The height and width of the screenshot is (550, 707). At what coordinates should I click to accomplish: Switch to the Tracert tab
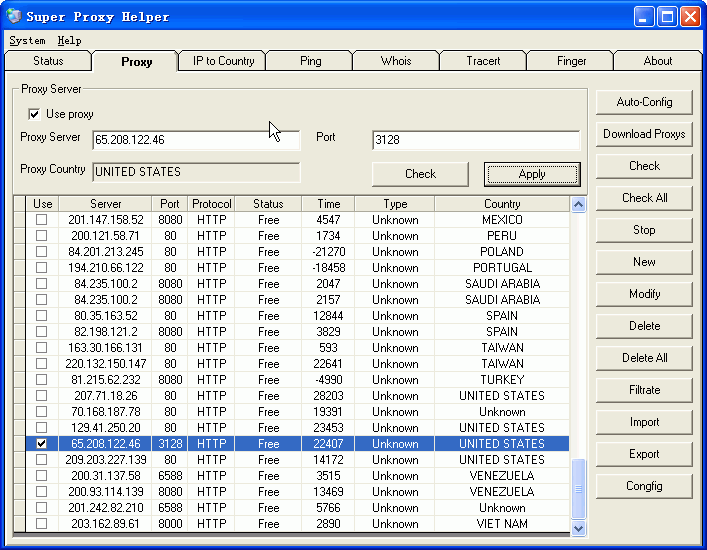pos(483,61)
